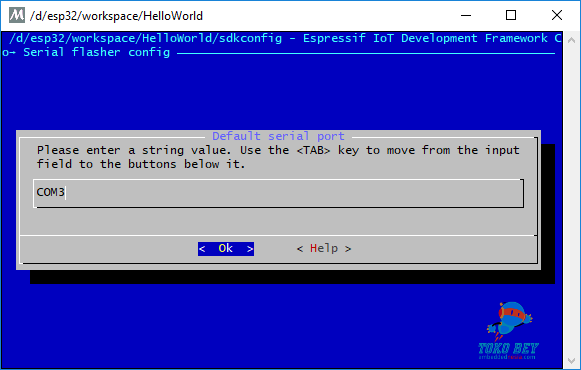Click the 'Please enter a string value' instruction text
Image resolution: width=581 pixels, height=370 pixels.
pyautogui.click(x=278, y=157)
